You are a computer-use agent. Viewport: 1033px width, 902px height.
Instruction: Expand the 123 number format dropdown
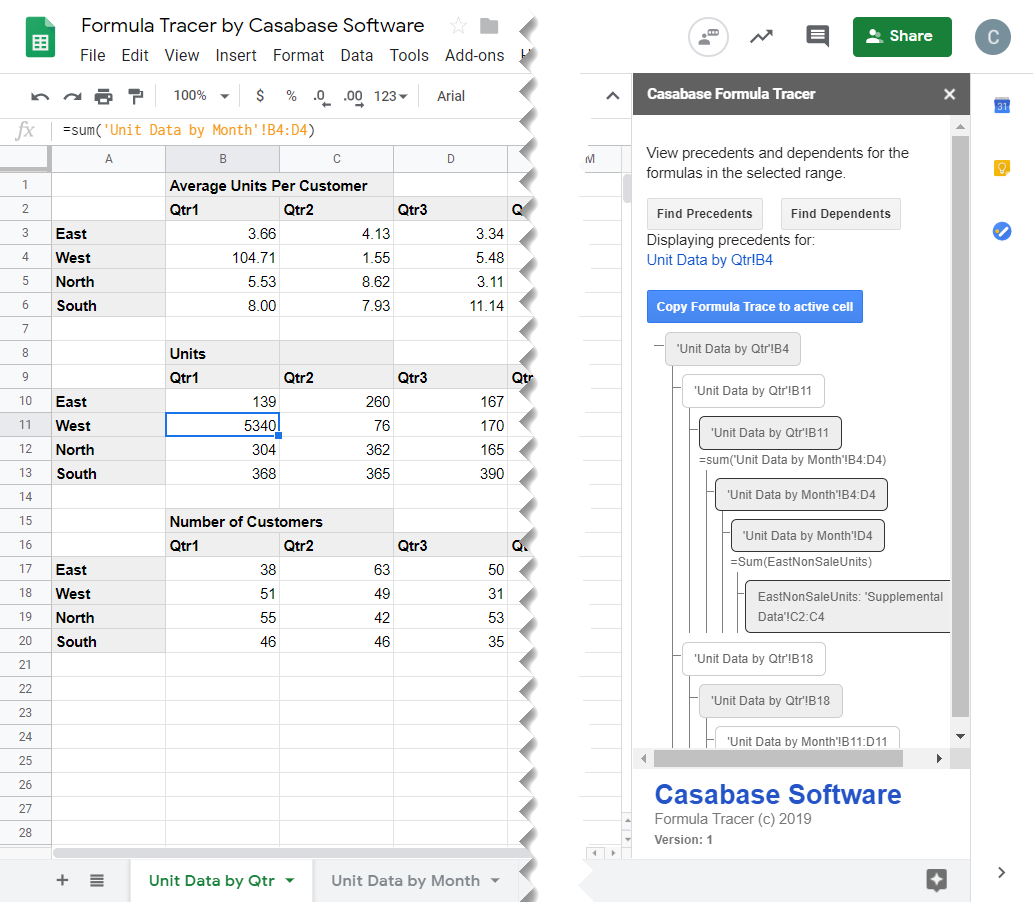click(x=390, y=96)
